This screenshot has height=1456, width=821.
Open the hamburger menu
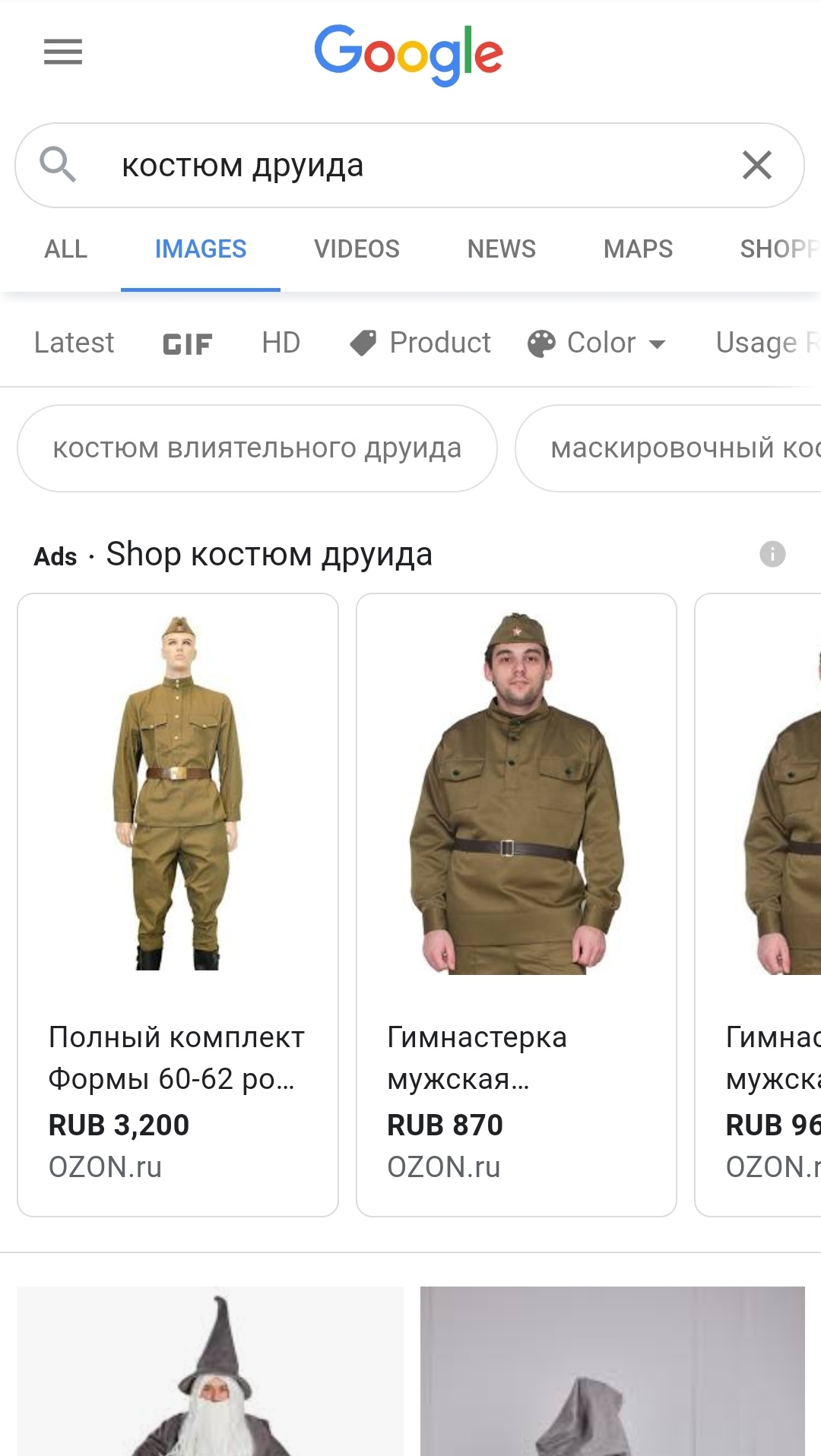tap(63, 52)
